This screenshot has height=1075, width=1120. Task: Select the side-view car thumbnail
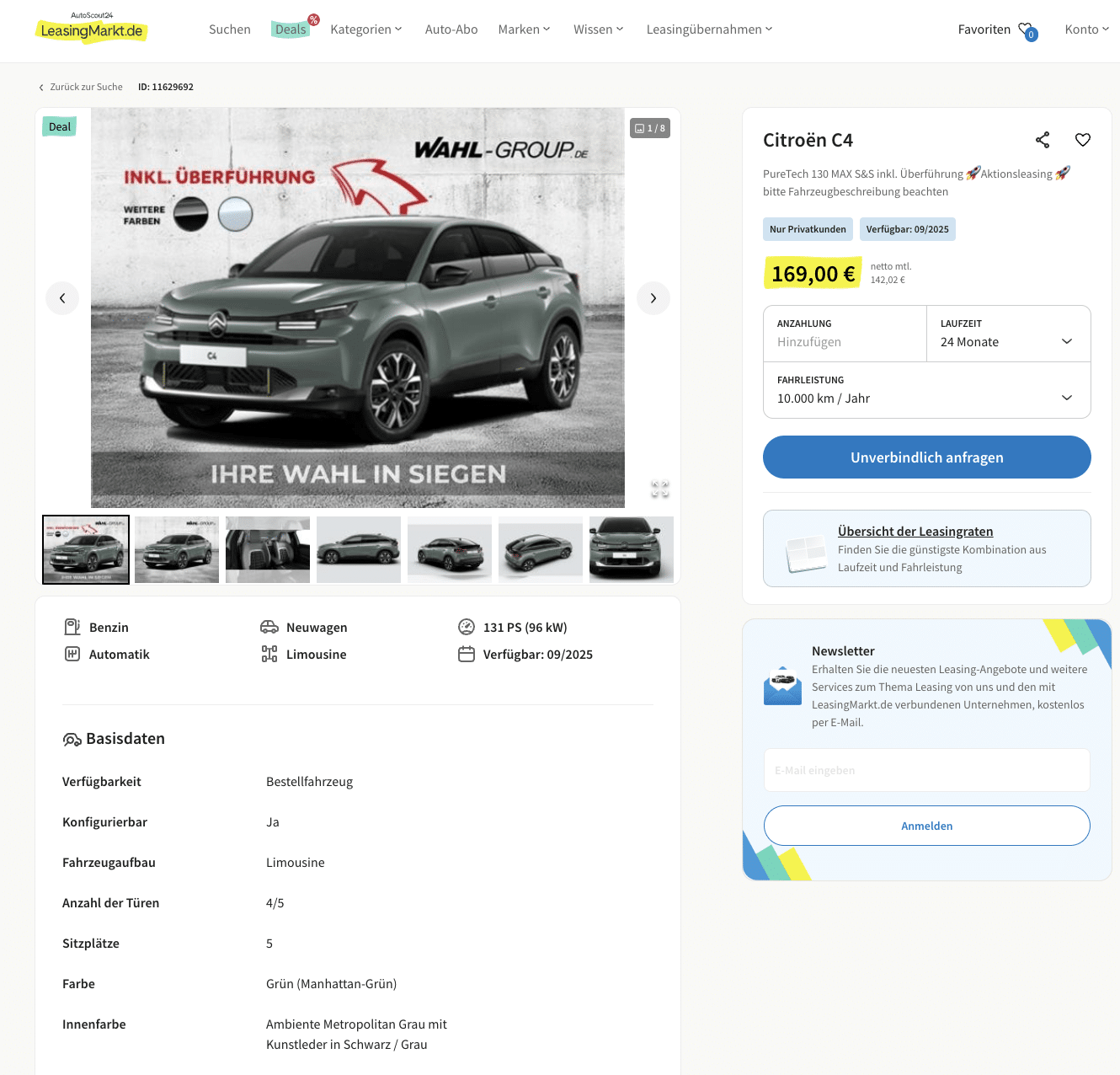[359, 549]
